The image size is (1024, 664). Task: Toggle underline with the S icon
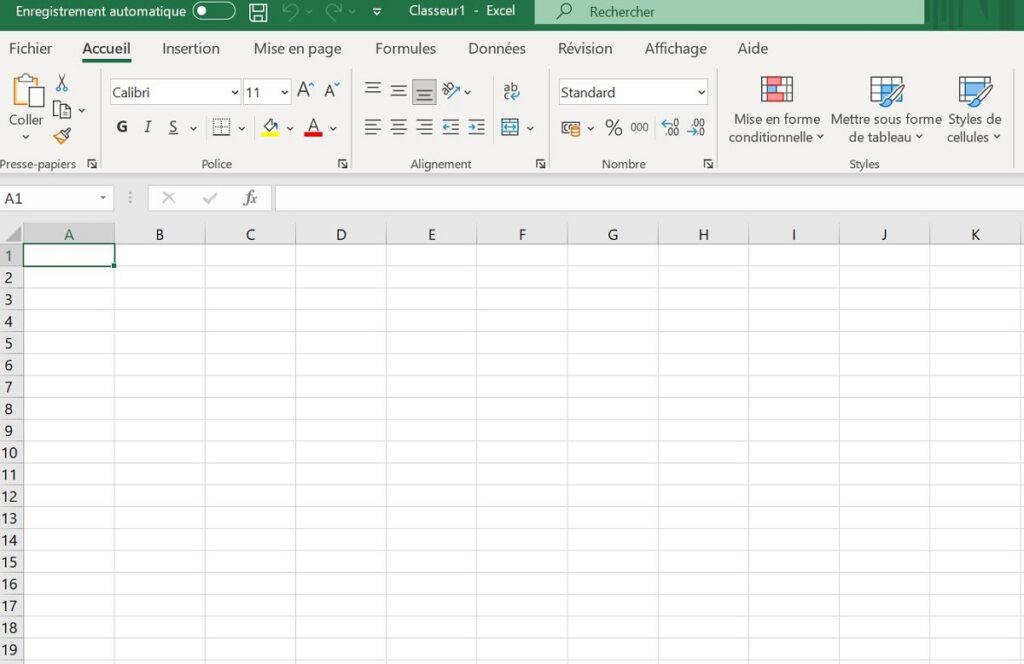click(171, 127)
